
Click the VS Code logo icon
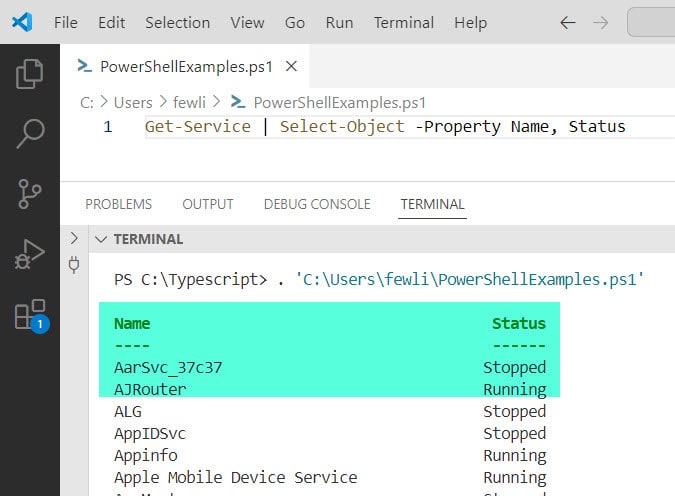pyautogui.click(x=22, y=22)
